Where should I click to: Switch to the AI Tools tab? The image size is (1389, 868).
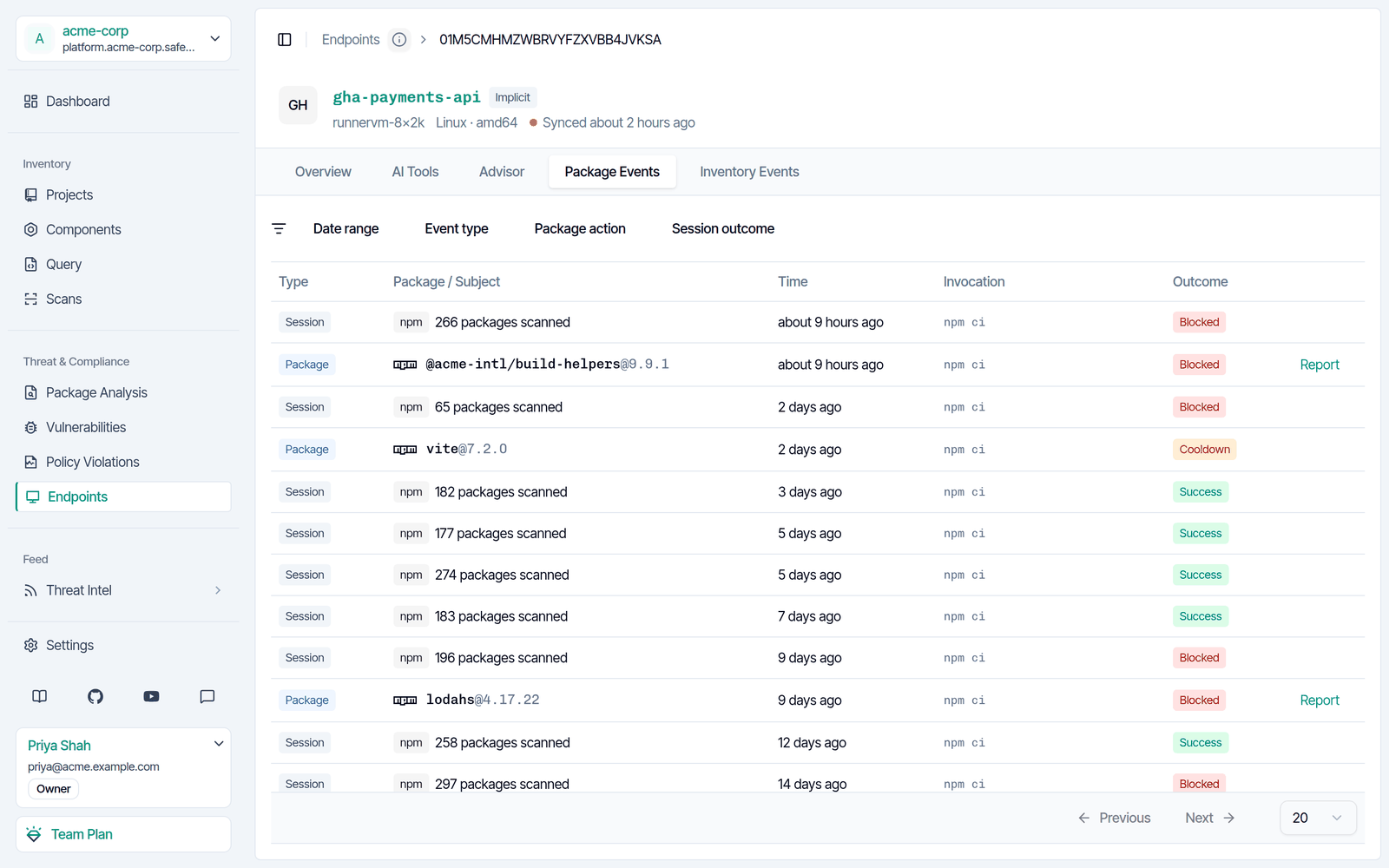(415, 172)
